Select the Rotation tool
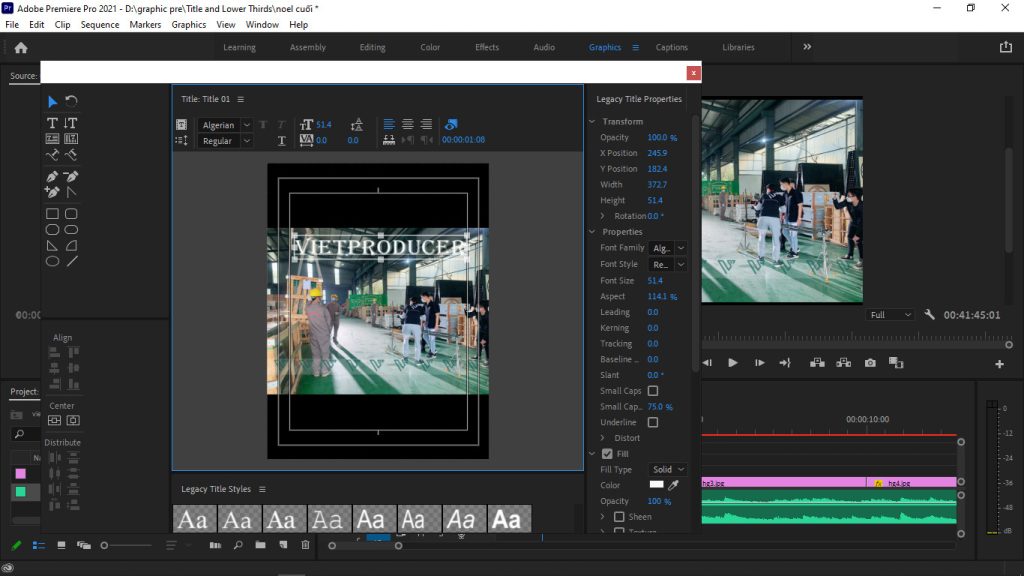The height and width of the screenshot is (576, 1024). (x=71, y=101)
